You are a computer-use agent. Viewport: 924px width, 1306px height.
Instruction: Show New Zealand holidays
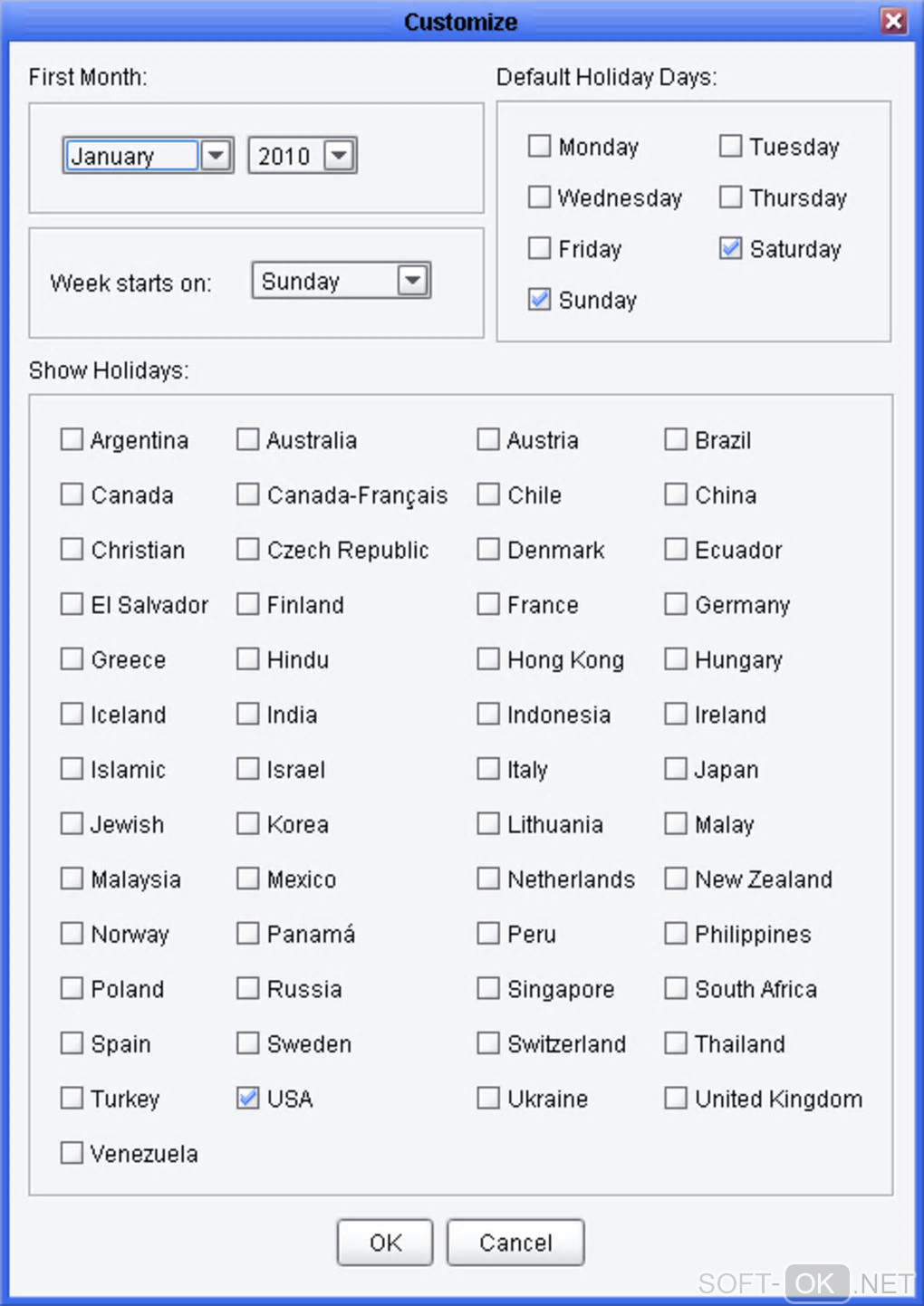point(676,879)
